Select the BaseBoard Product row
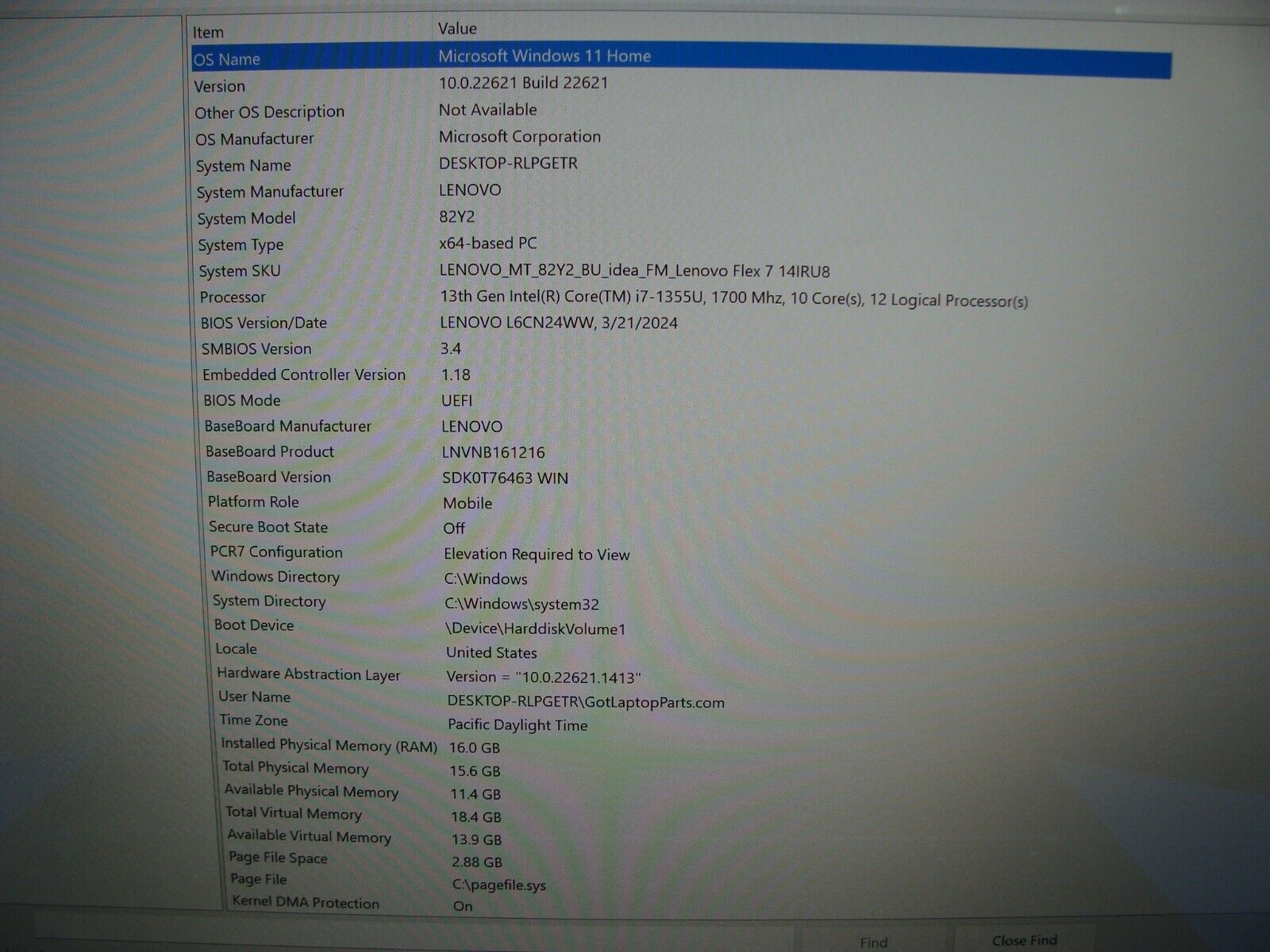This screenshot has width=1270, height=952. 270,451
